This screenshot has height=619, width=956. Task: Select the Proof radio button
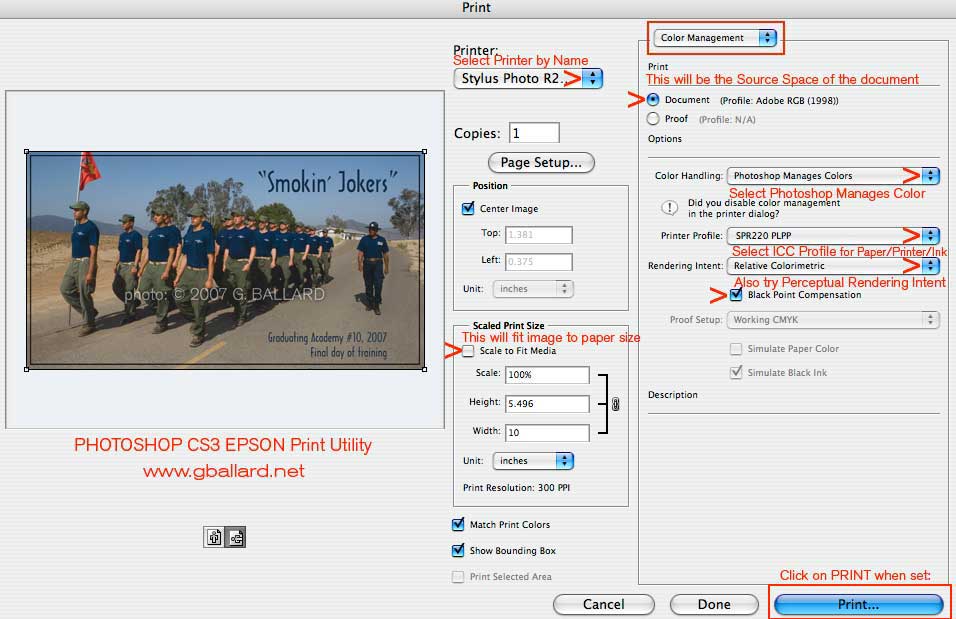(x=653, y=119)
